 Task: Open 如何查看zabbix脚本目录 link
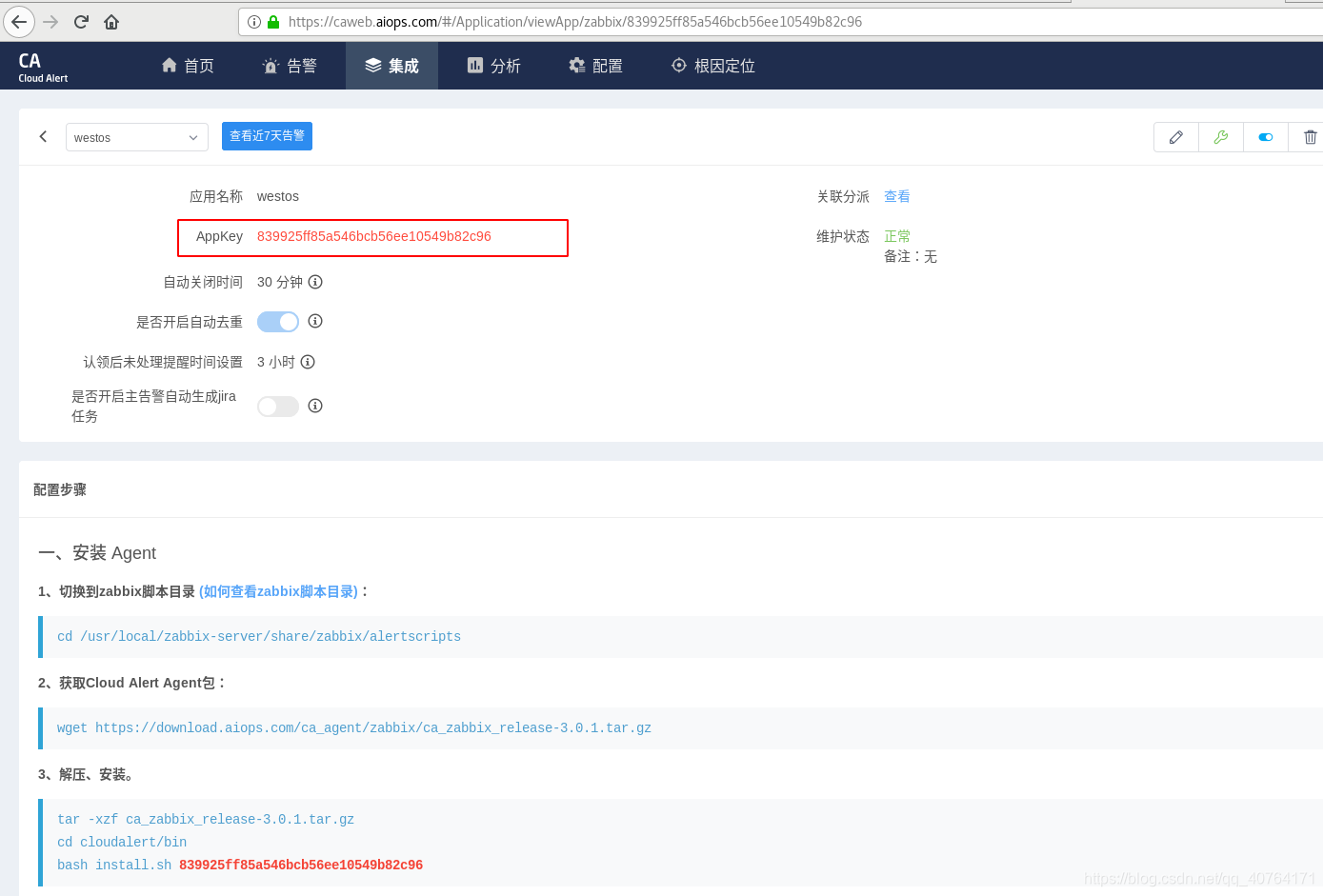click(278, 591)
